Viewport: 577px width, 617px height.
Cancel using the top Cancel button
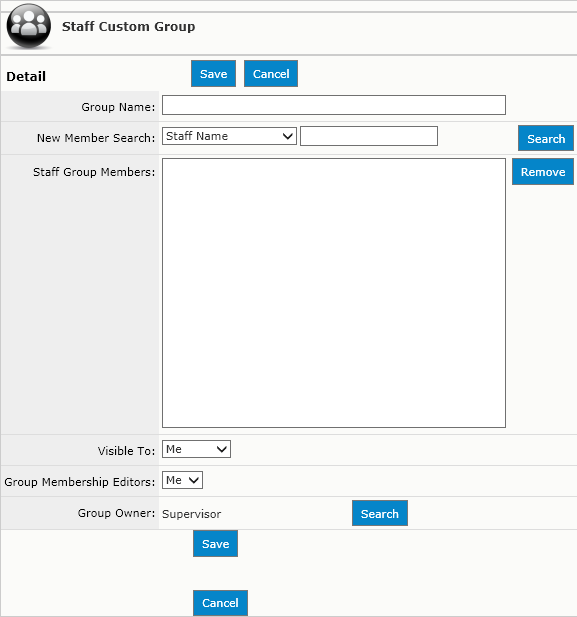point(271,74)
